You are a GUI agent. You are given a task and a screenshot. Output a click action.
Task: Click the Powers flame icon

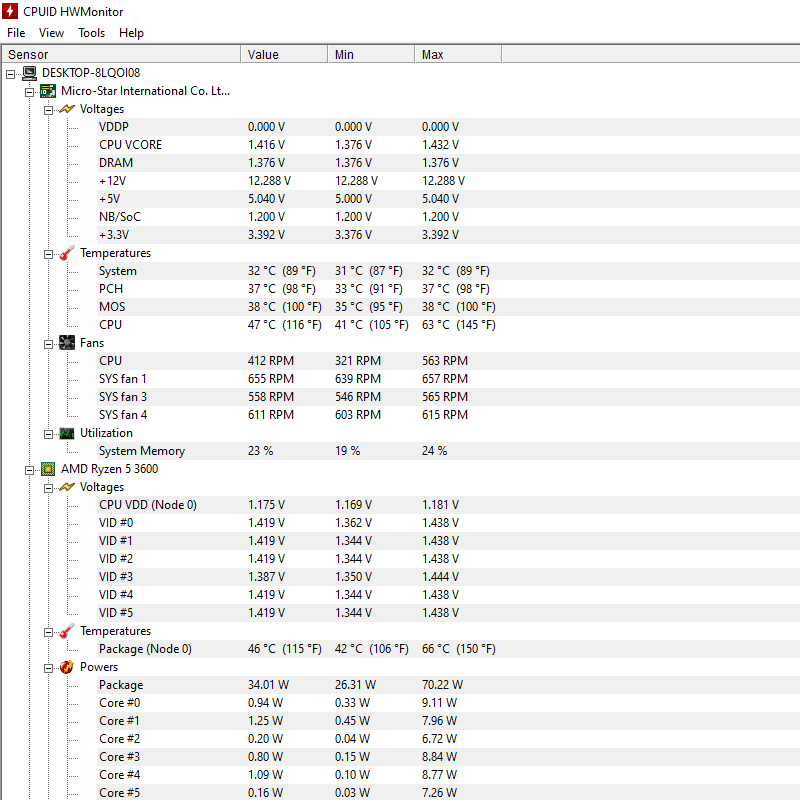click(x=67, y=667)
